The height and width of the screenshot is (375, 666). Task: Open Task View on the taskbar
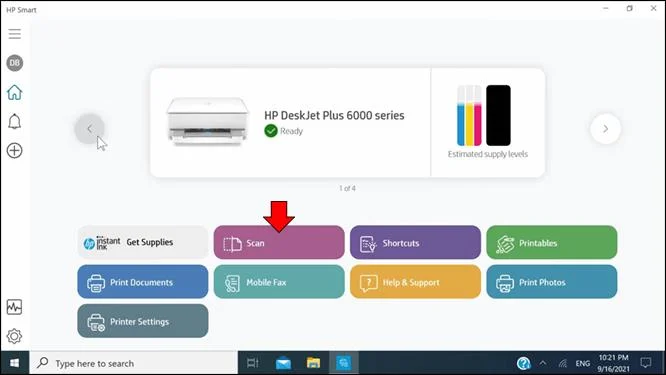253,363
